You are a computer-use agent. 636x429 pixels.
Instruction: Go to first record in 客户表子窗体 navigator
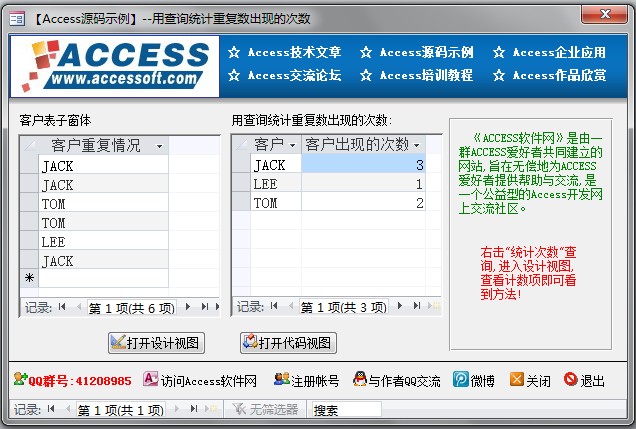coord(62,307)
